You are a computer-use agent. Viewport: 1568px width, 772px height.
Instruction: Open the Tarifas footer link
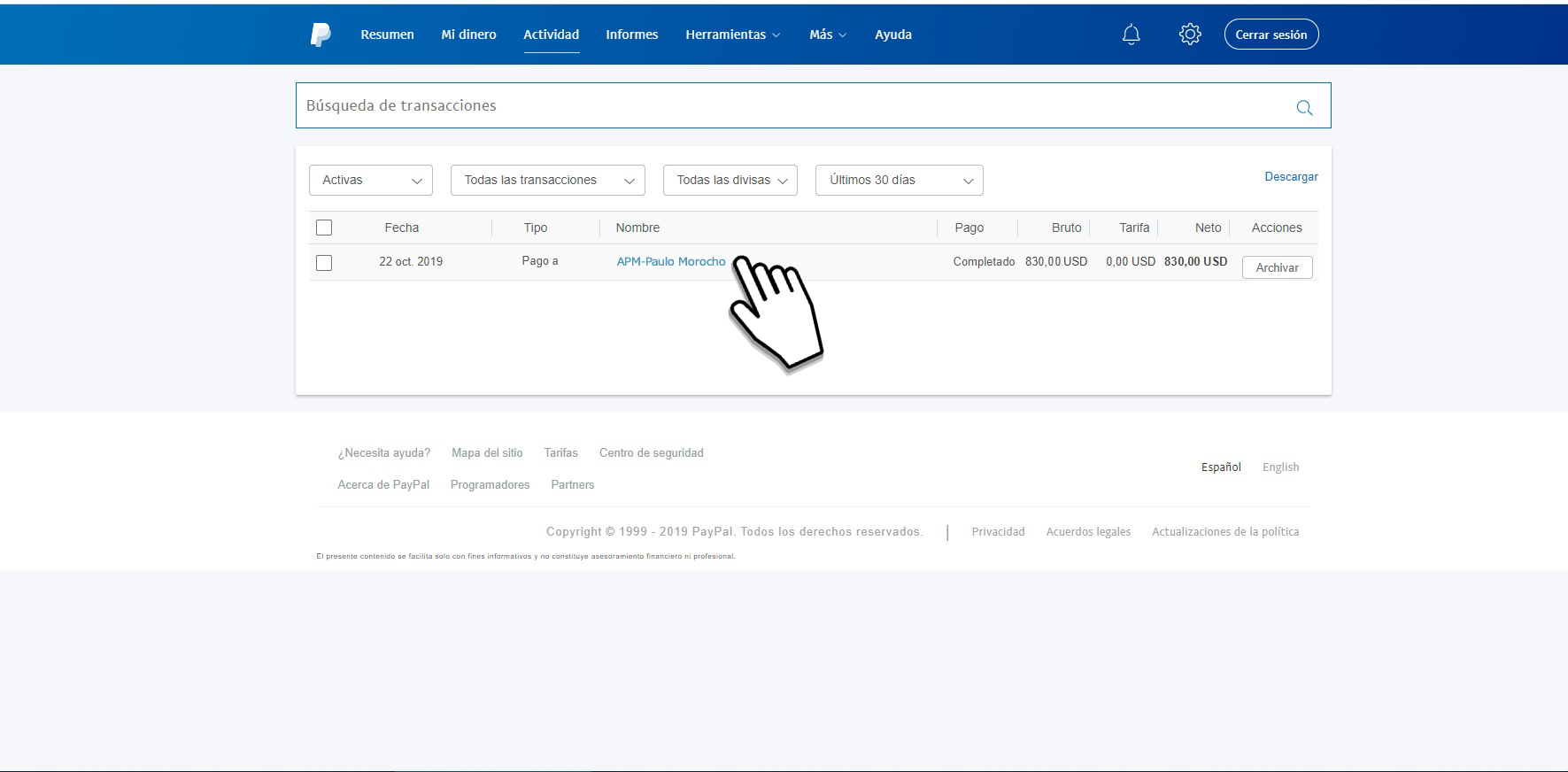[x=560, y=452]
